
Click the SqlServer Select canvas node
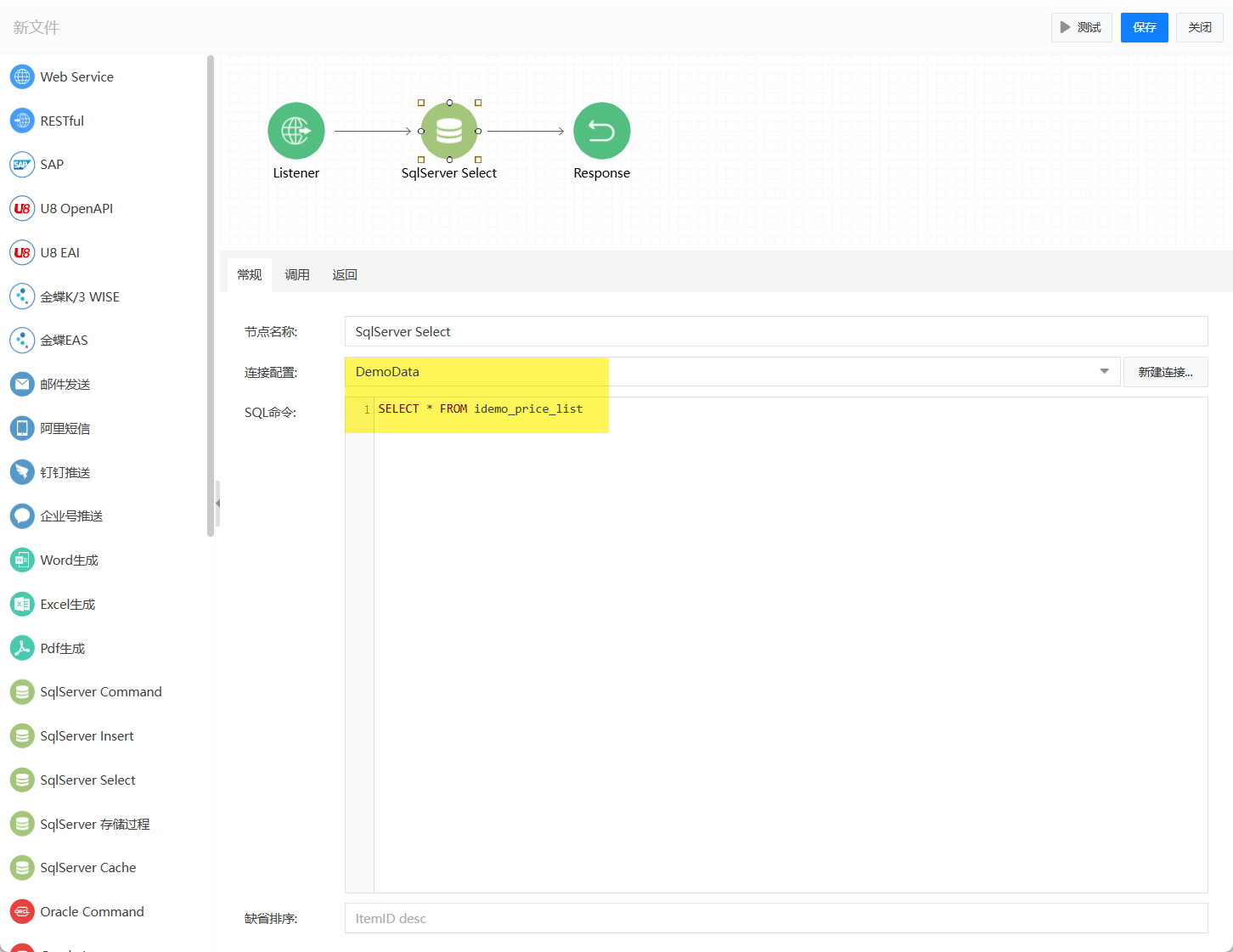(x=449, y=131)
